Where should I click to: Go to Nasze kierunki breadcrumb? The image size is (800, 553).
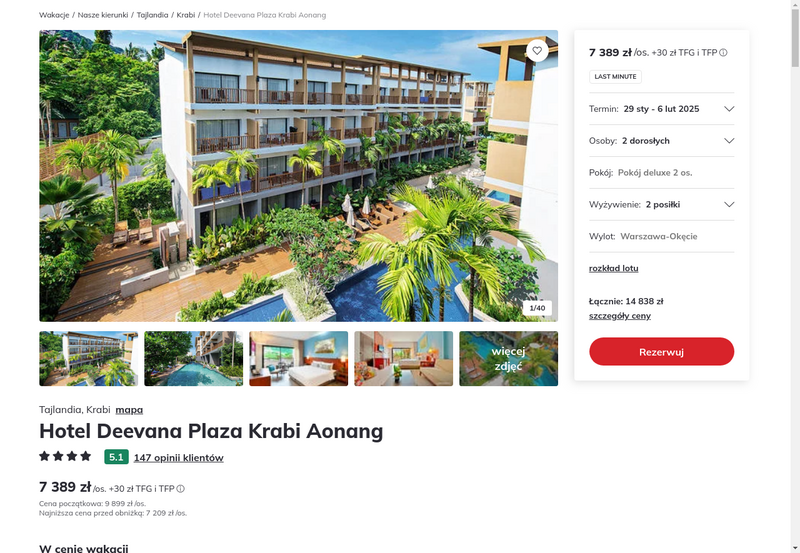(103, 15)
